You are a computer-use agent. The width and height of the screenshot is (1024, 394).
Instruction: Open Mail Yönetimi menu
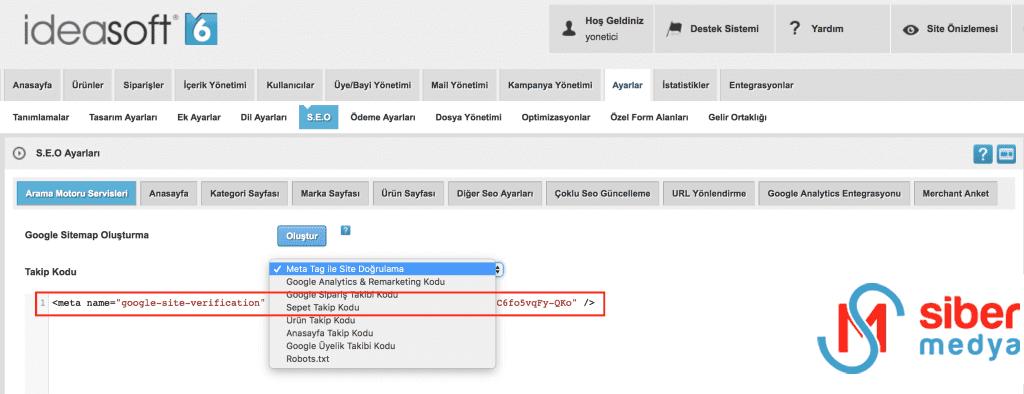click(460, 85)
